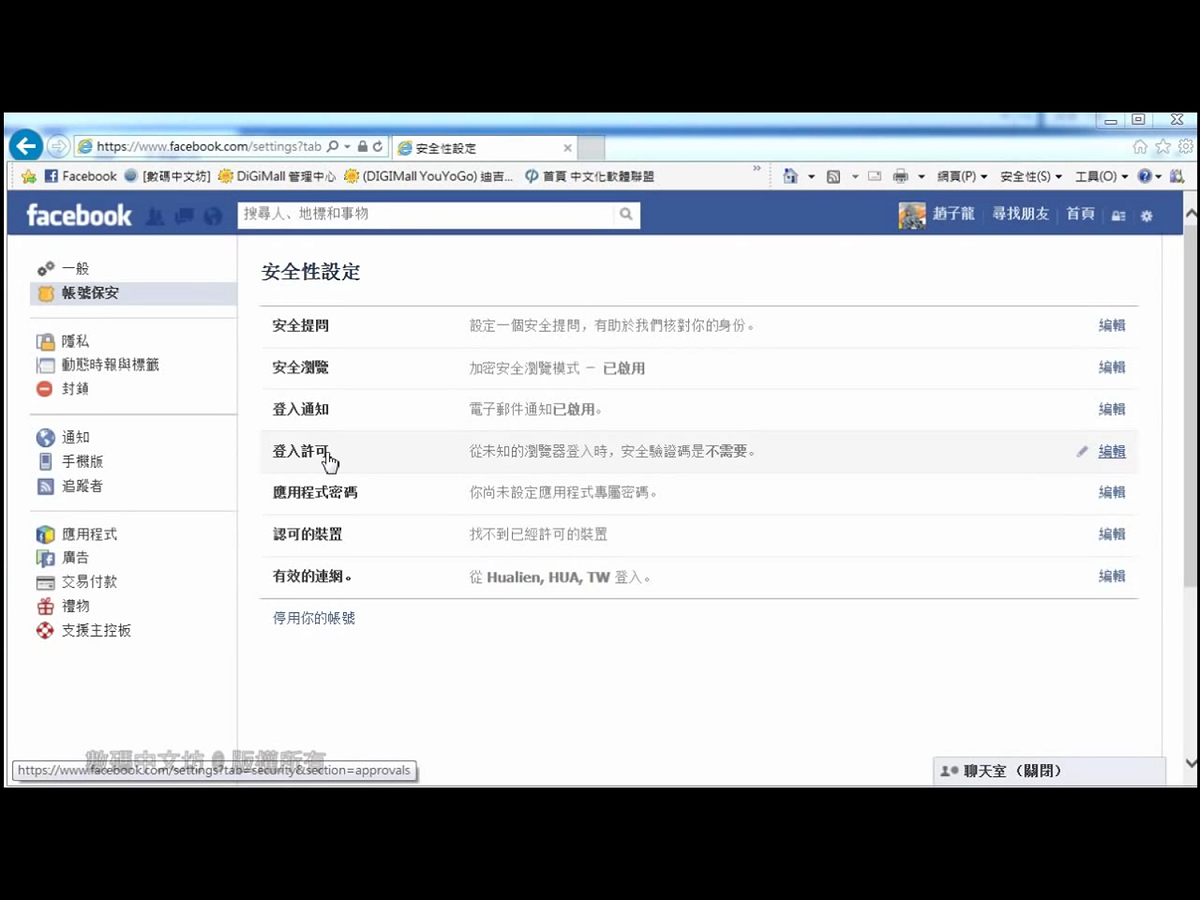The width and height of the screenshot is (1200, 900).
Task: Open the Facebook bookmark in favorites bar
Action: click(80, 176)
